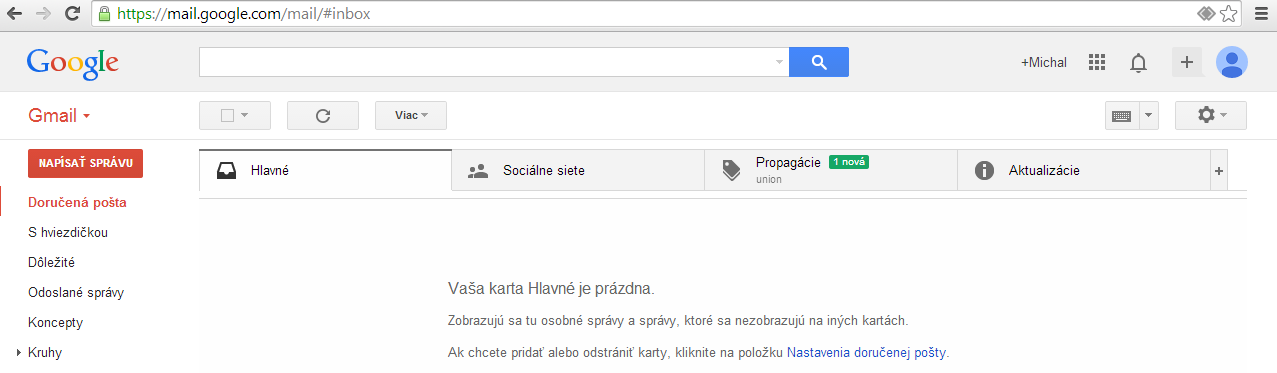Click the diamond extension icon in the address bar

(x=1207, y=14)
